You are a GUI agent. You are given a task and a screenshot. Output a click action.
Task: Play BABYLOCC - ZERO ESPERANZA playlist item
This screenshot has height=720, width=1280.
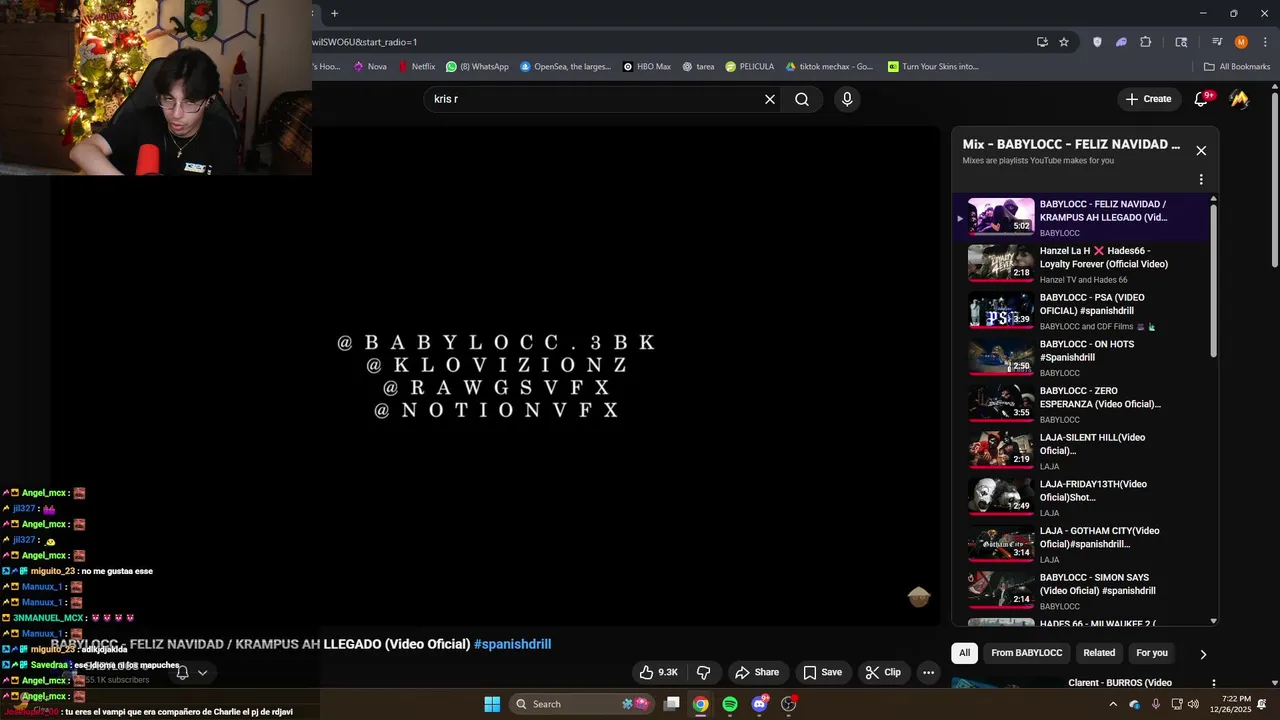[1085, 405]
